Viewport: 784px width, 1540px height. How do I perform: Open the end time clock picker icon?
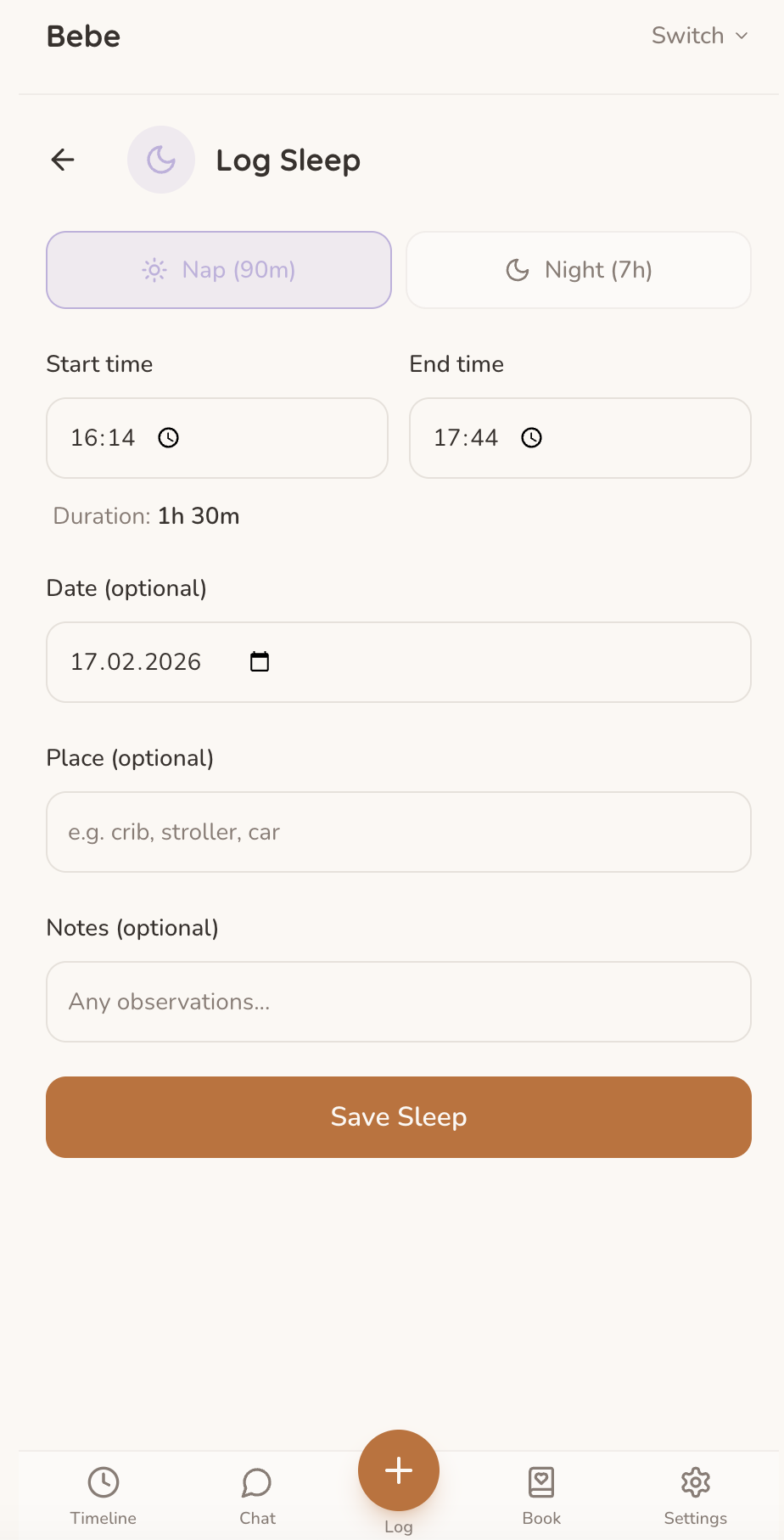pyautogui.click(x=532, y=438)
